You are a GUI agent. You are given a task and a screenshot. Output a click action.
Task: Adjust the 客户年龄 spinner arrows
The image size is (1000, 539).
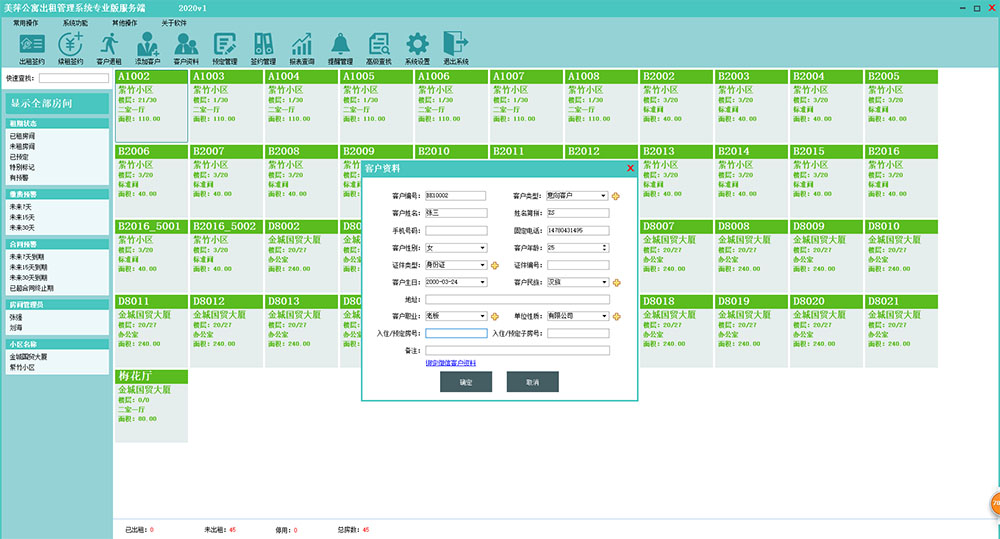(605, 248)
